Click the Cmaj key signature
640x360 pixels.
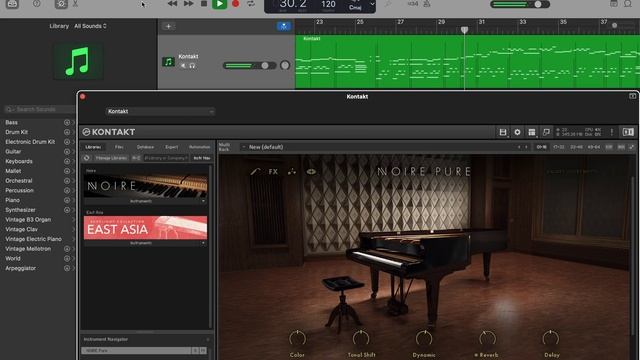point(355,7)
